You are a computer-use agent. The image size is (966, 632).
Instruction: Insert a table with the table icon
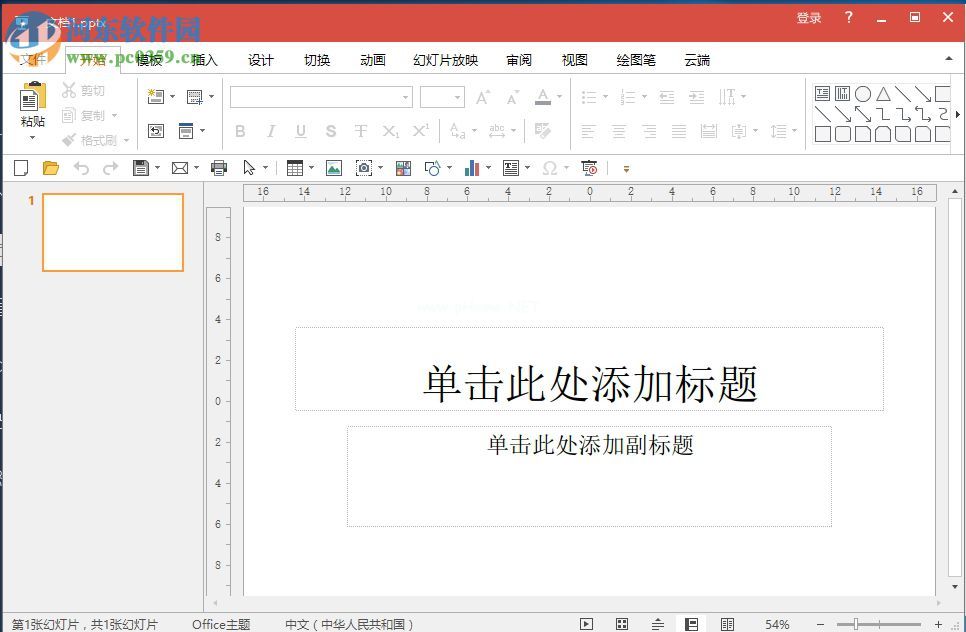point(293,167)
